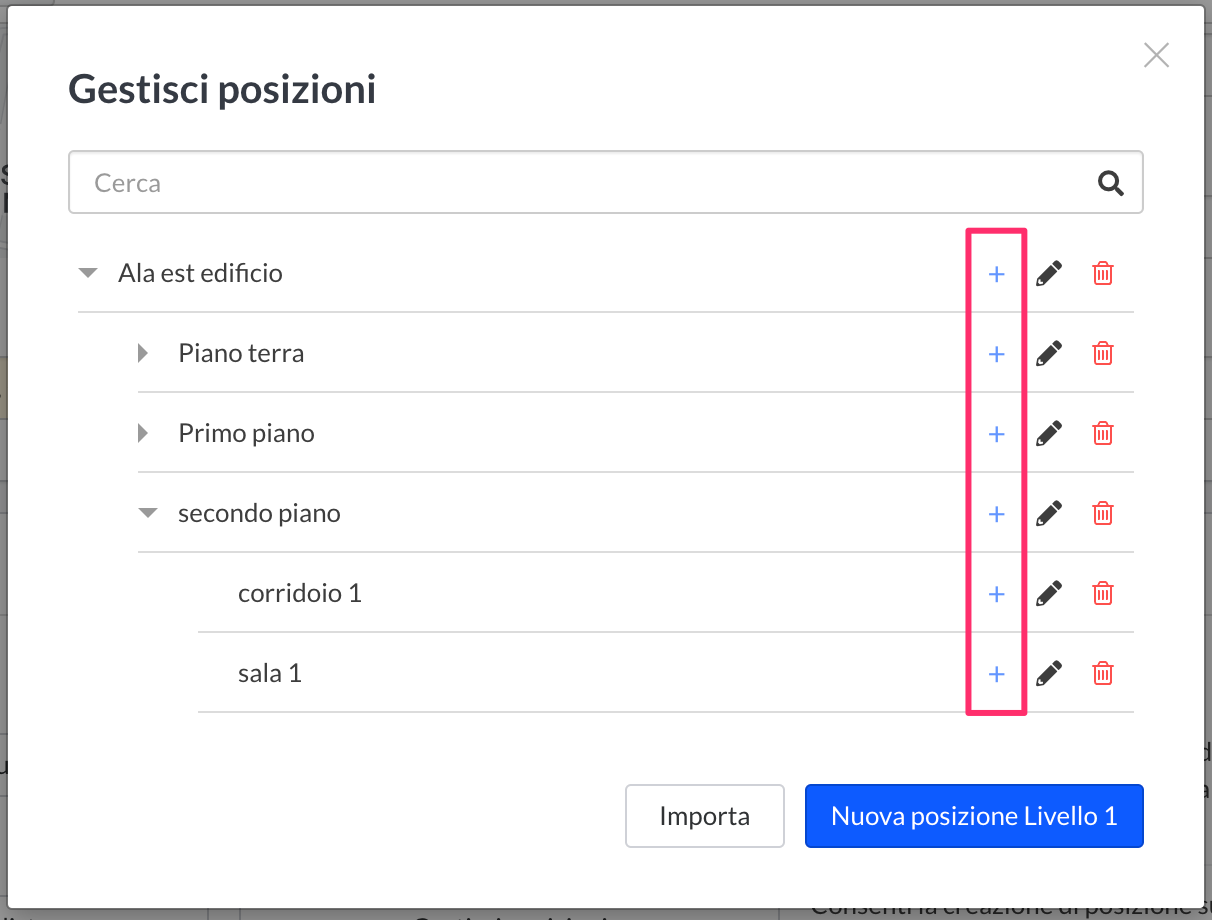The image size is (1212, 920).
Task: Collapse the Ala est edificio tree node
Action: (89, 272)
